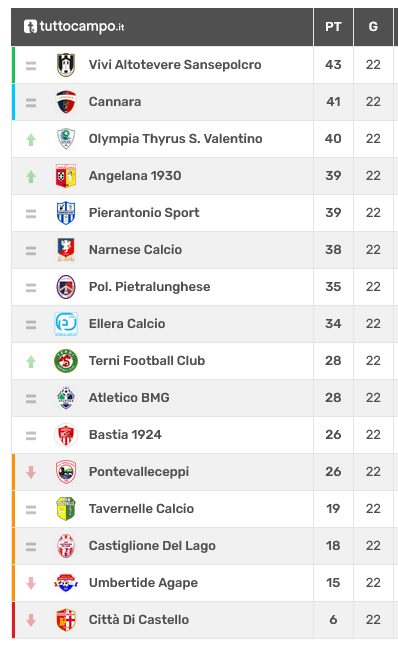Click the Terni Football Club green crest
The height and width of the screenshot is (646, 398).
[x=66, y=361]
